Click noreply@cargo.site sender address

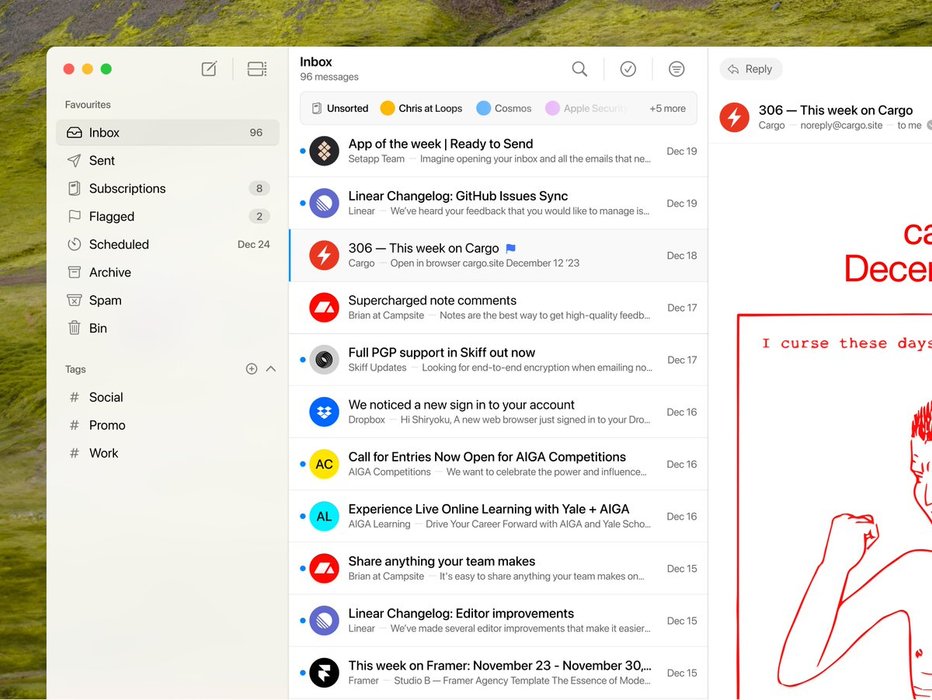point(841,125)
